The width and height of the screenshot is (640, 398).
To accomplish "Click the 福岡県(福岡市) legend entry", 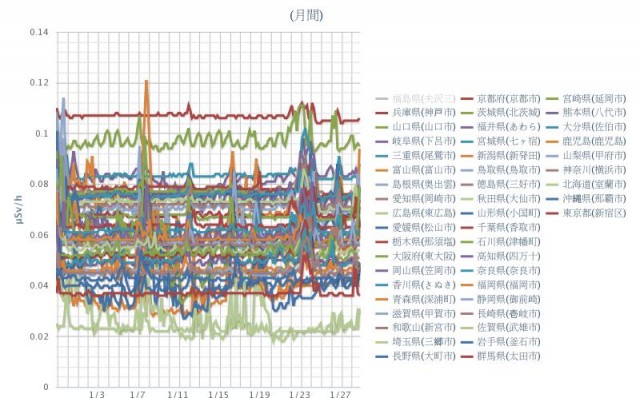I will coord(501,285).
